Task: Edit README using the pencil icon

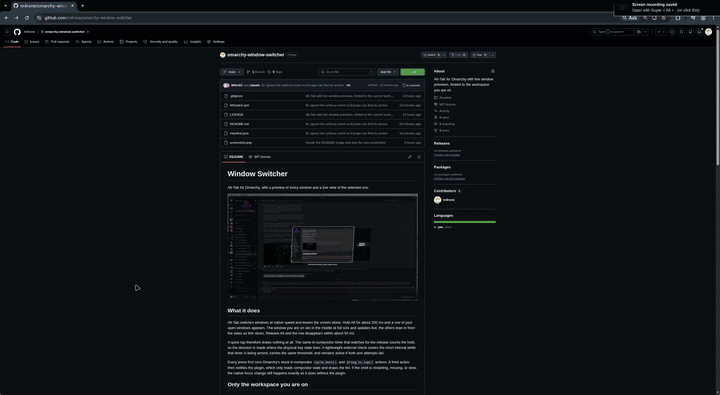Action: click(x=410, y=157)
